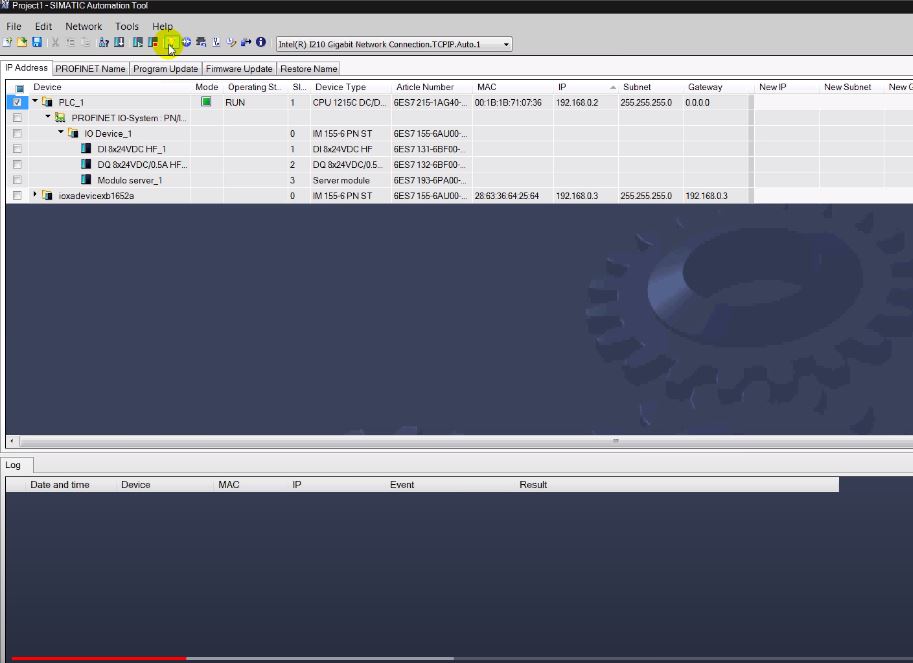Click the New project icon
Viewport: 913px width, 663px height.
tap(7, 43)
